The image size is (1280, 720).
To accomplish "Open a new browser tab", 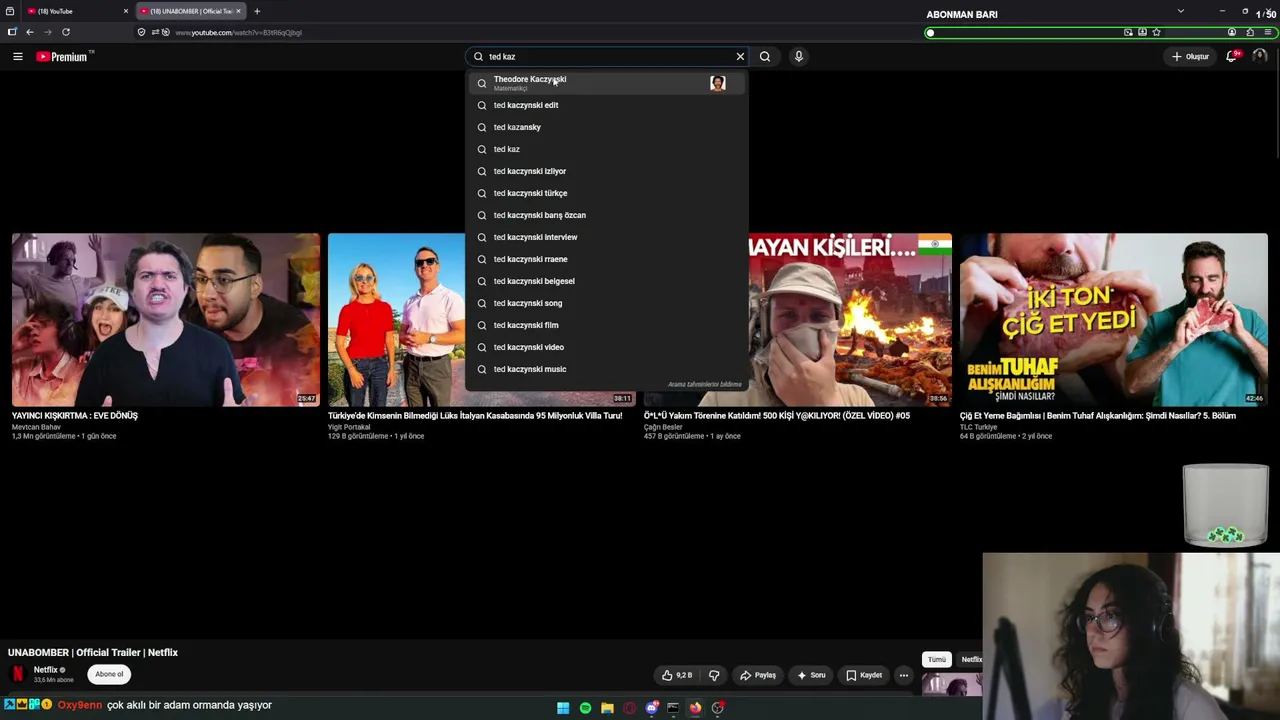I will [257, 11].
